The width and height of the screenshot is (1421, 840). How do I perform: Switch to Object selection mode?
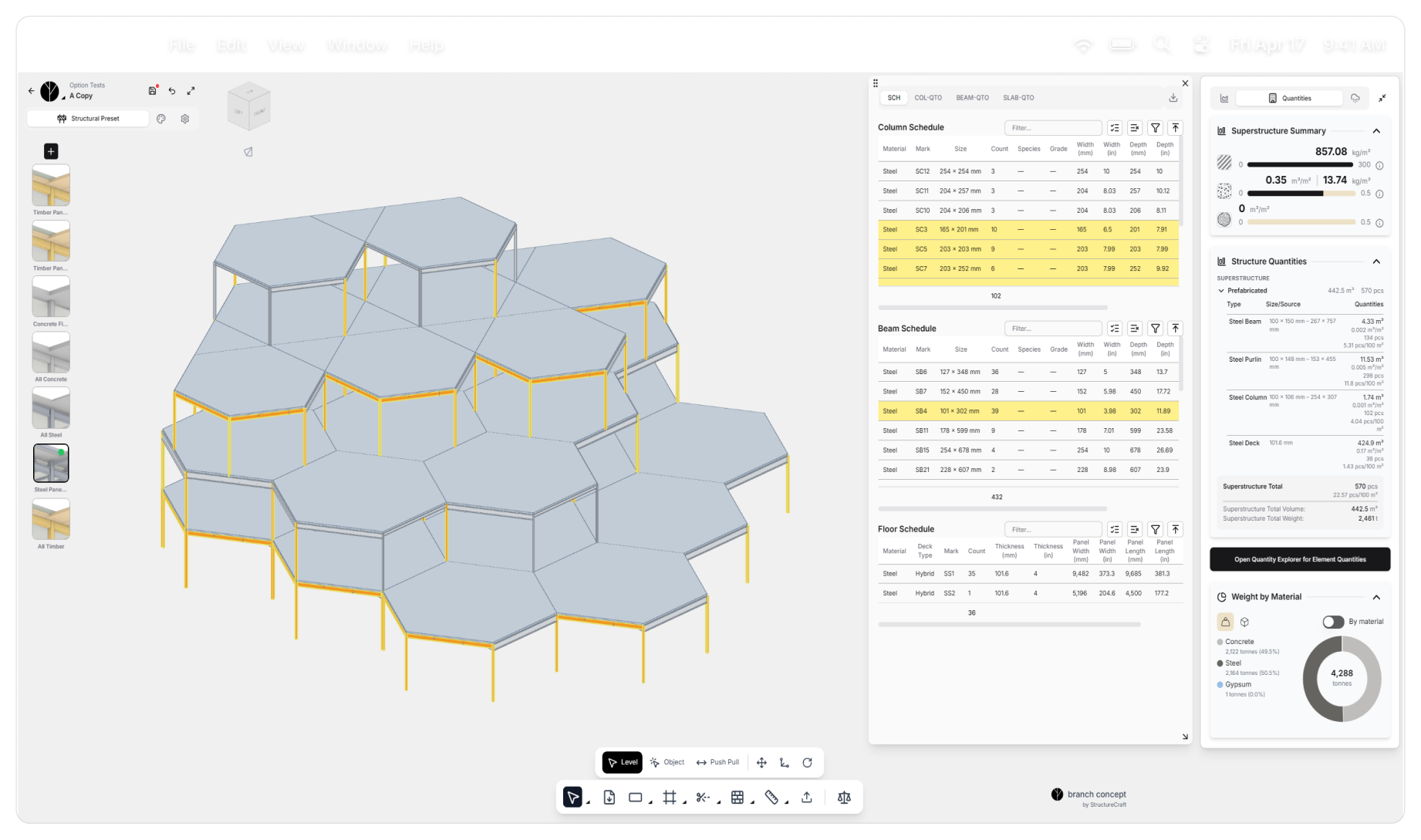(x=667, y=762)
